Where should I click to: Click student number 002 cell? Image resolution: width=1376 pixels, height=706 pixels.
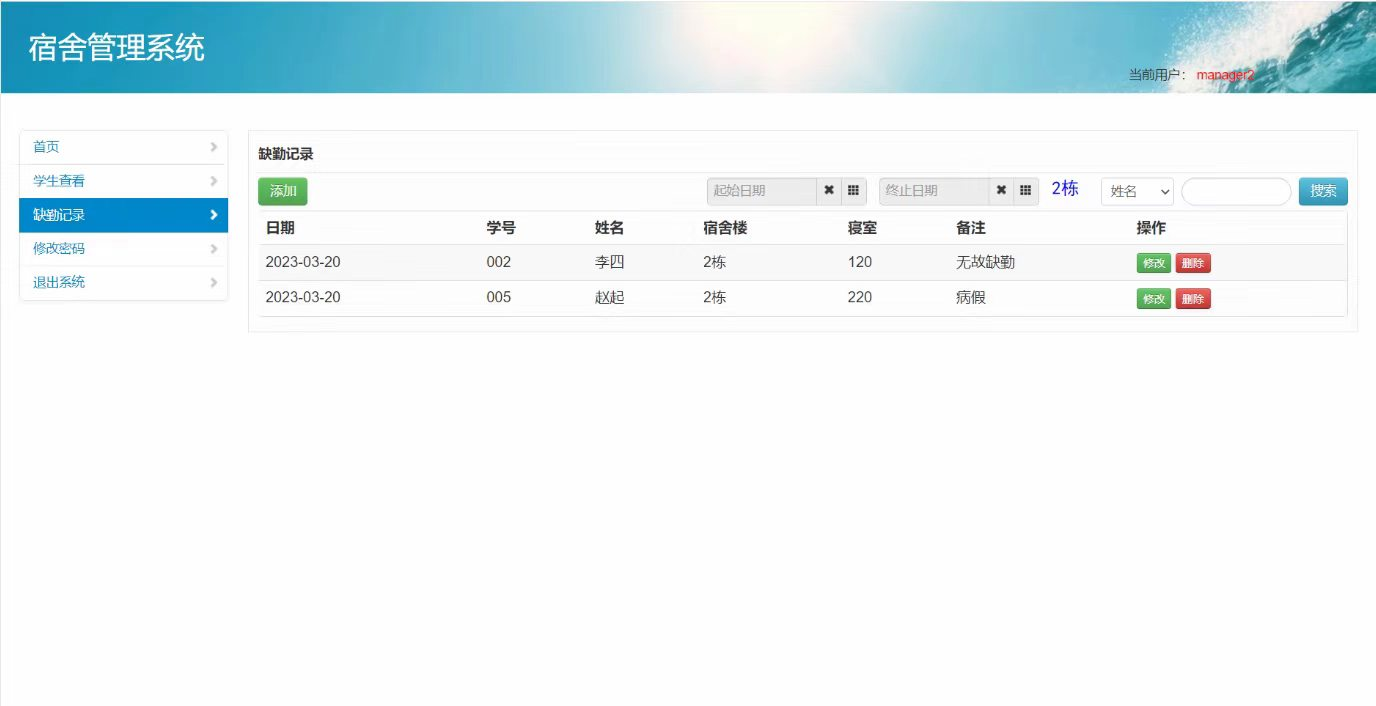pyautogui.click(x=499, y=262)
